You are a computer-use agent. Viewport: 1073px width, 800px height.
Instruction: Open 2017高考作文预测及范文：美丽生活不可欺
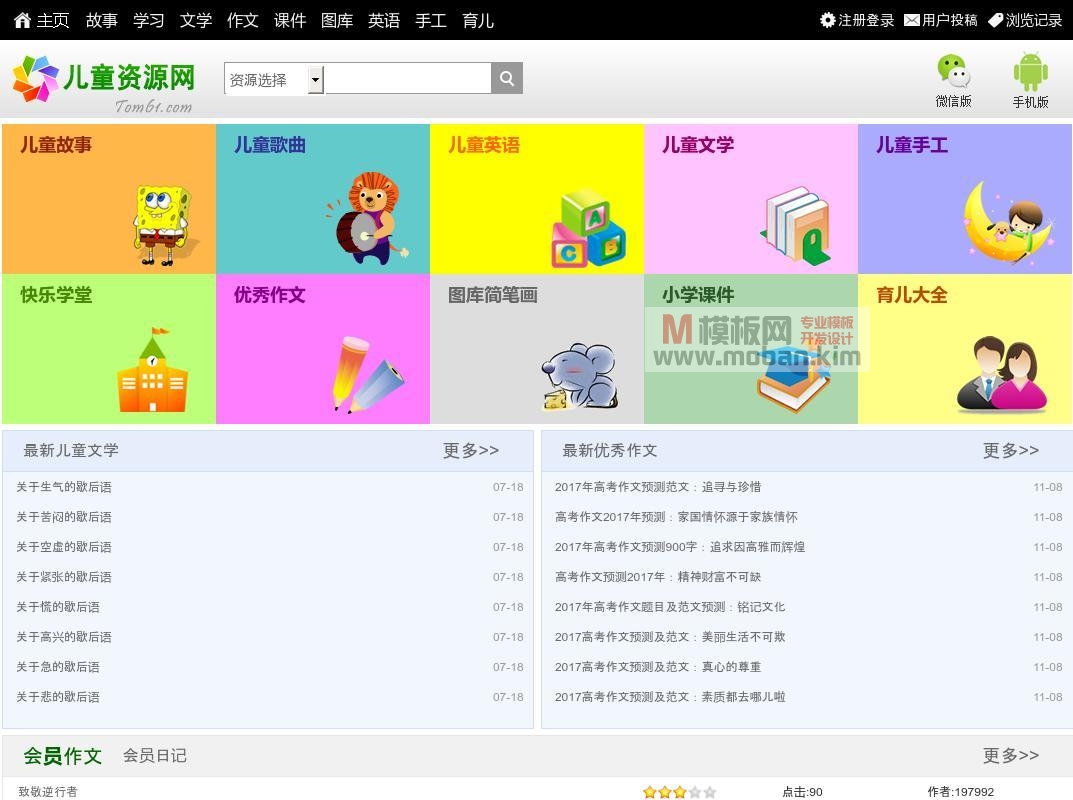pos(670,637)
